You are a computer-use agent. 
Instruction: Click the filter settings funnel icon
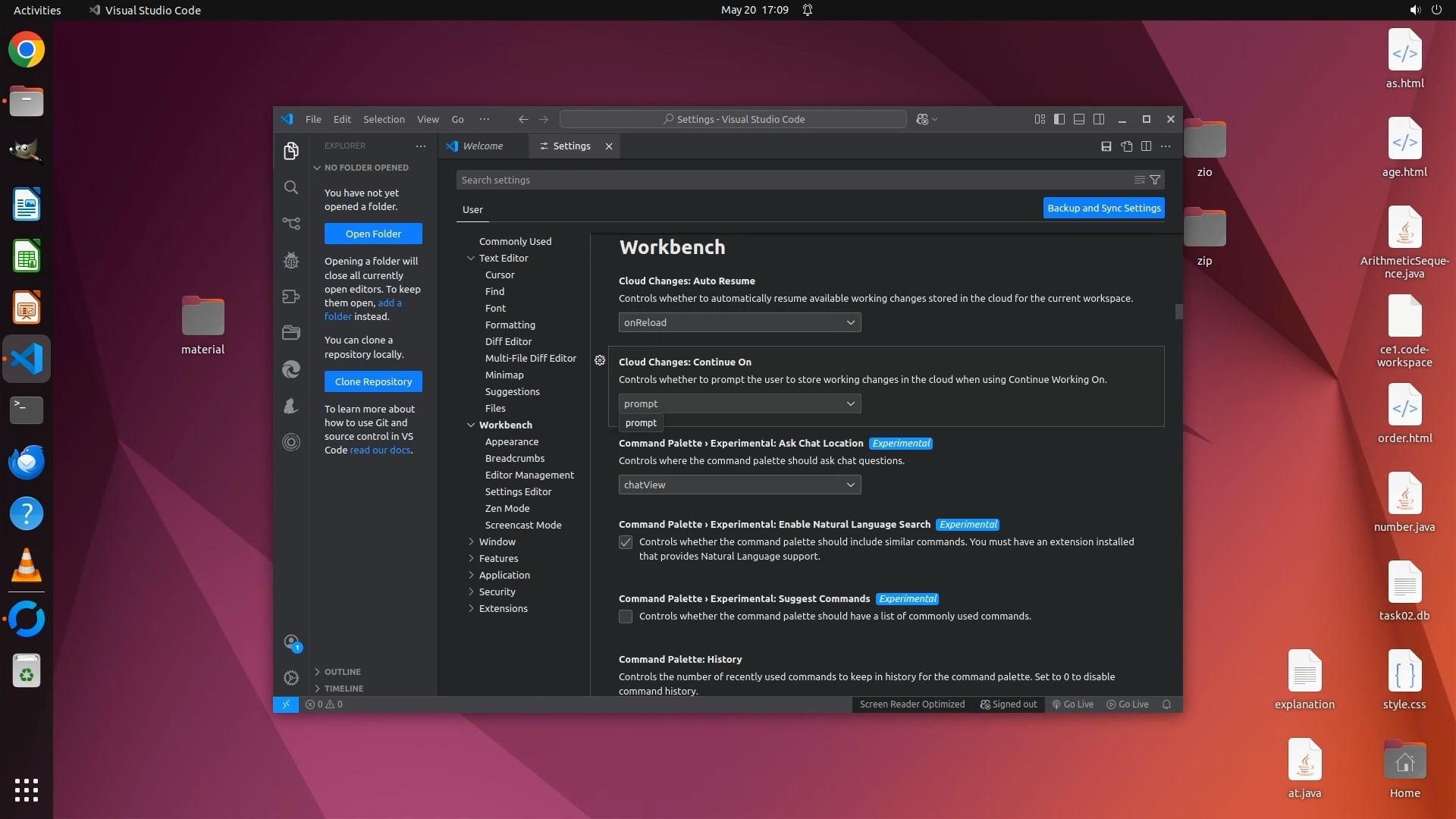click(x=1155, y=180)
